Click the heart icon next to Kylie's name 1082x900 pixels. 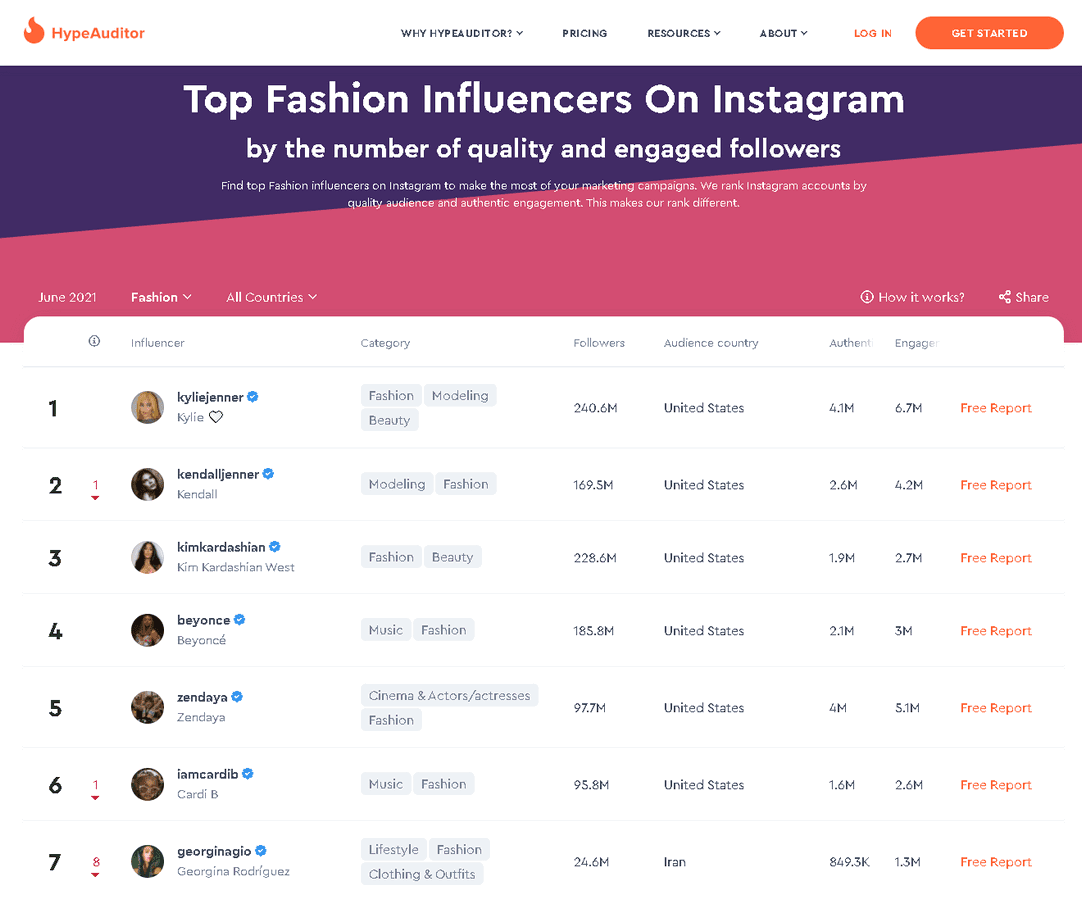coord(218,418)
